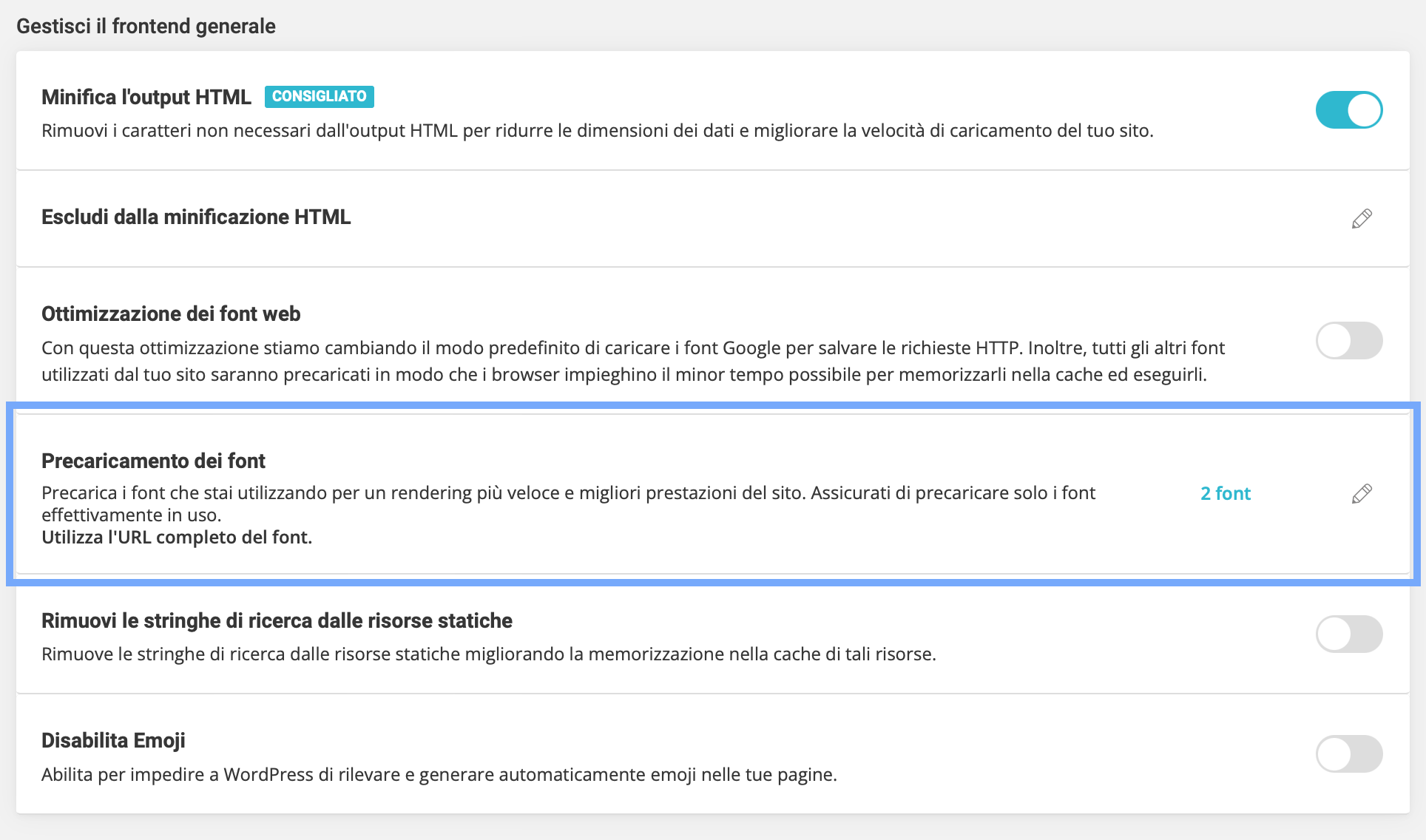Open the '2 font' link

click(1226, 493)
